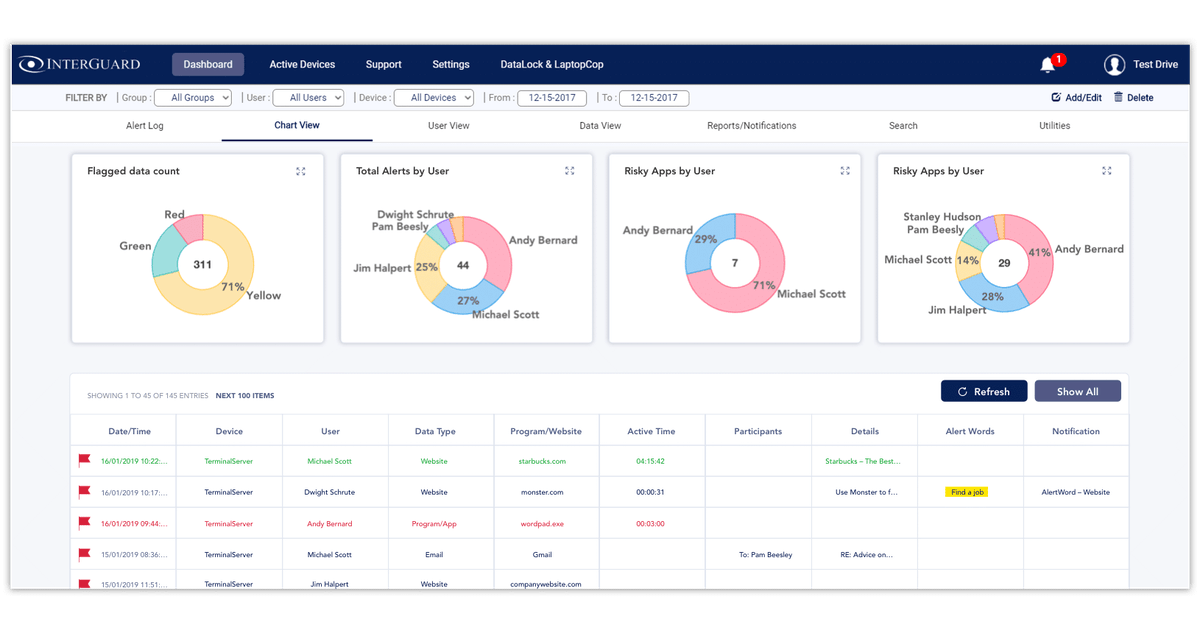Expand the Flagged data count chart
The image size is (1200, 632).
(x=301, y=171)
